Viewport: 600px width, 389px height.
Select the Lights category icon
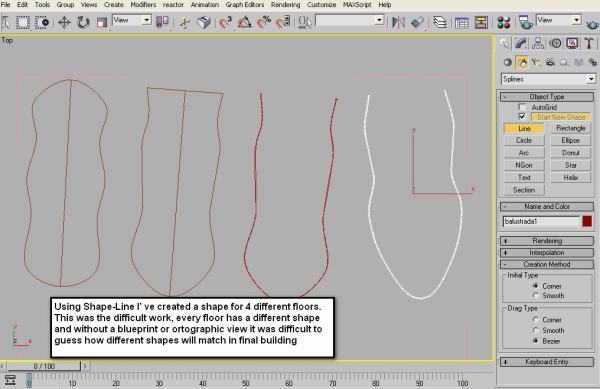[536, 62]
